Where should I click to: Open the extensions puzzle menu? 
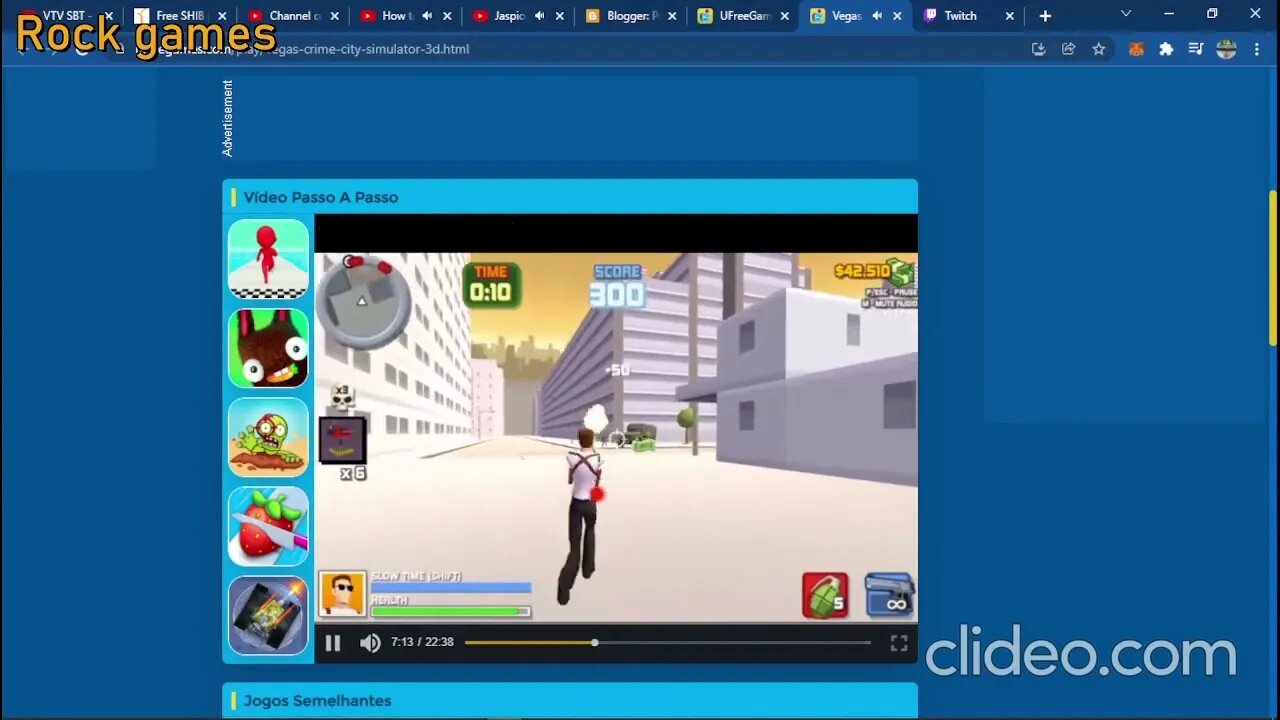point(1166,49)
